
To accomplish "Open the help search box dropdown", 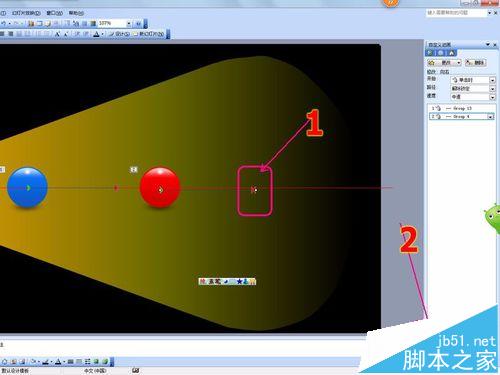I will (489, 13).
